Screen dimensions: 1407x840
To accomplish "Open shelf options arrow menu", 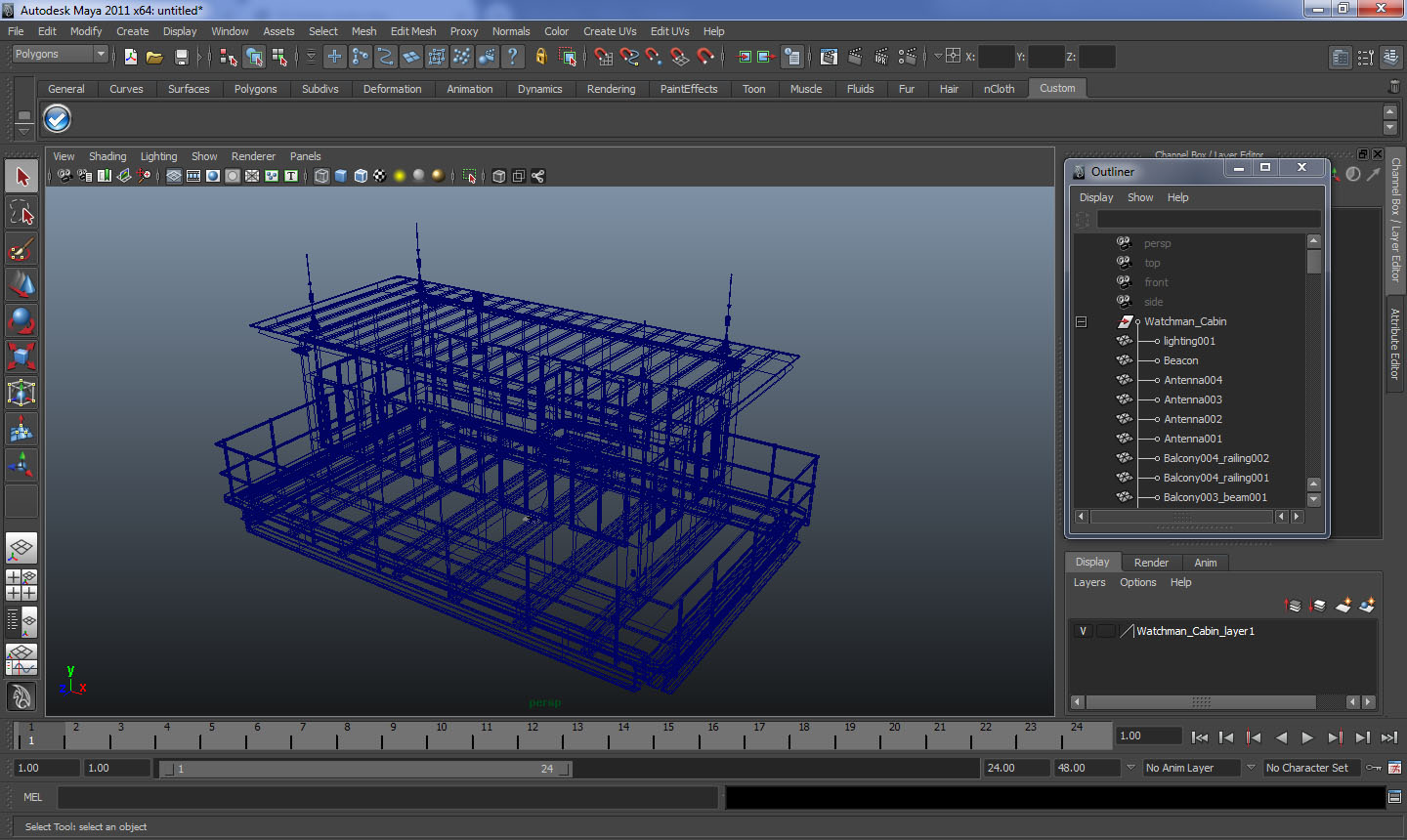I will pyautogui.click(x=24, y=130).
